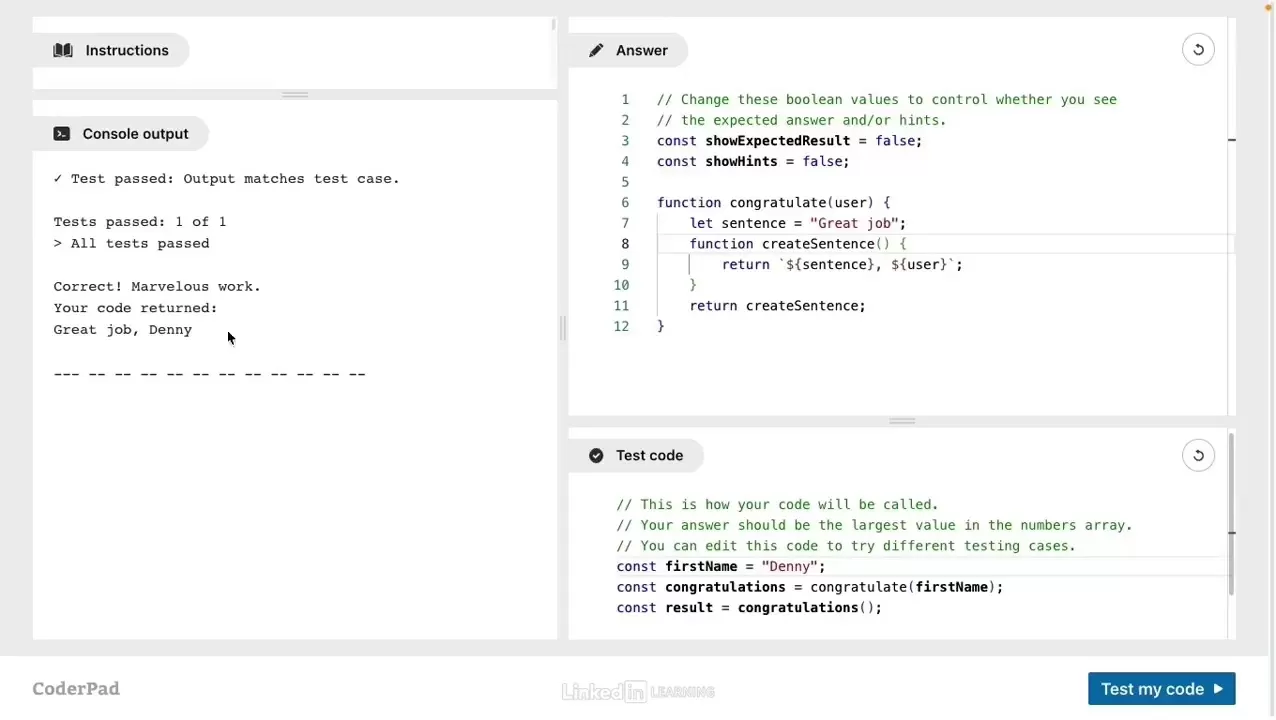Click the play arrow on Test my code
Viewport: 1276px width, 720px height.
1218,689
